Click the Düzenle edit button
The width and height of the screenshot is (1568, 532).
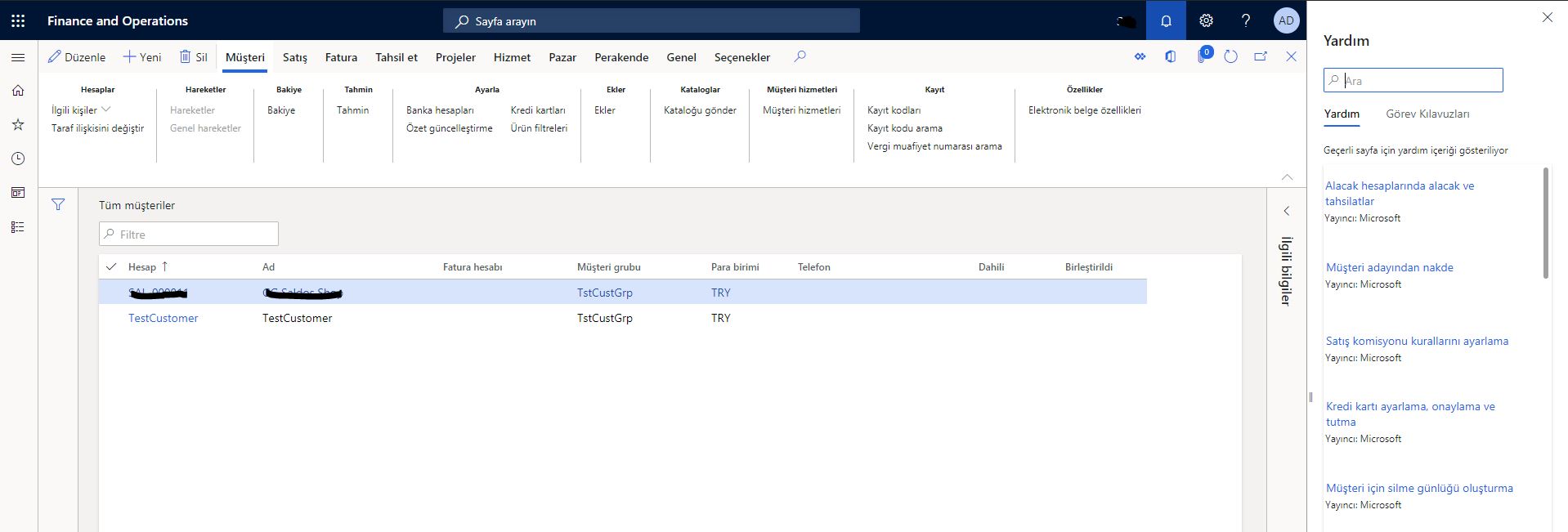(x=77, y=57)
